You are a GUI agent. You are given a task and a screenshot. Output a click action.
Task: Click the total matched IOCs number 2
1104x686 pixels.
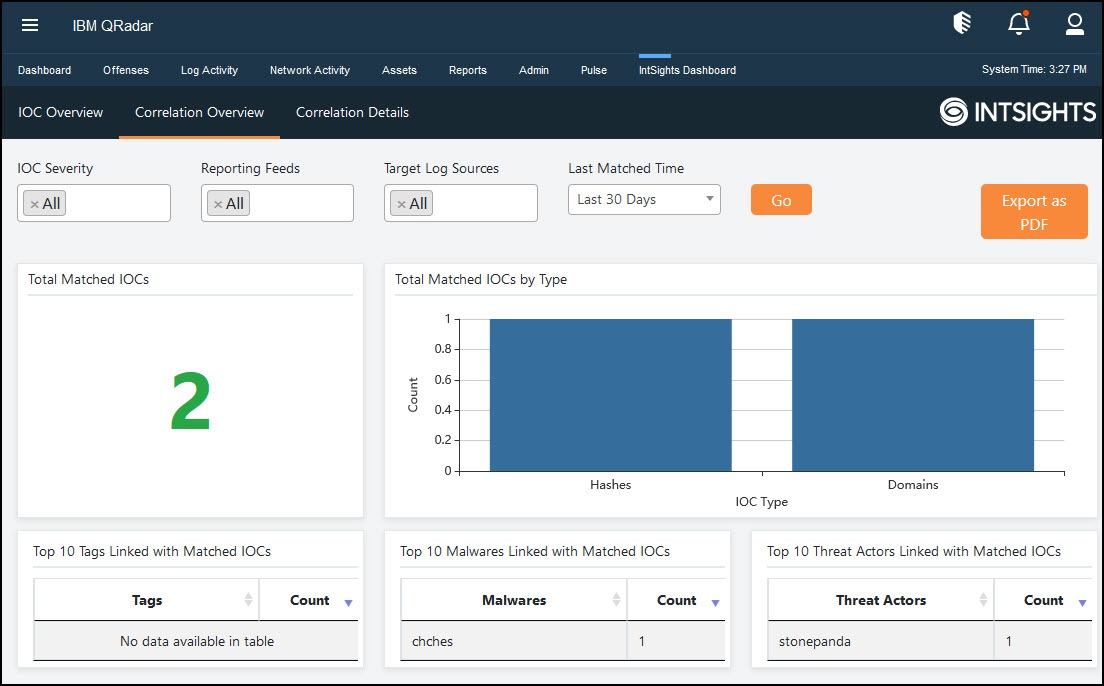(x=190, y=402)
